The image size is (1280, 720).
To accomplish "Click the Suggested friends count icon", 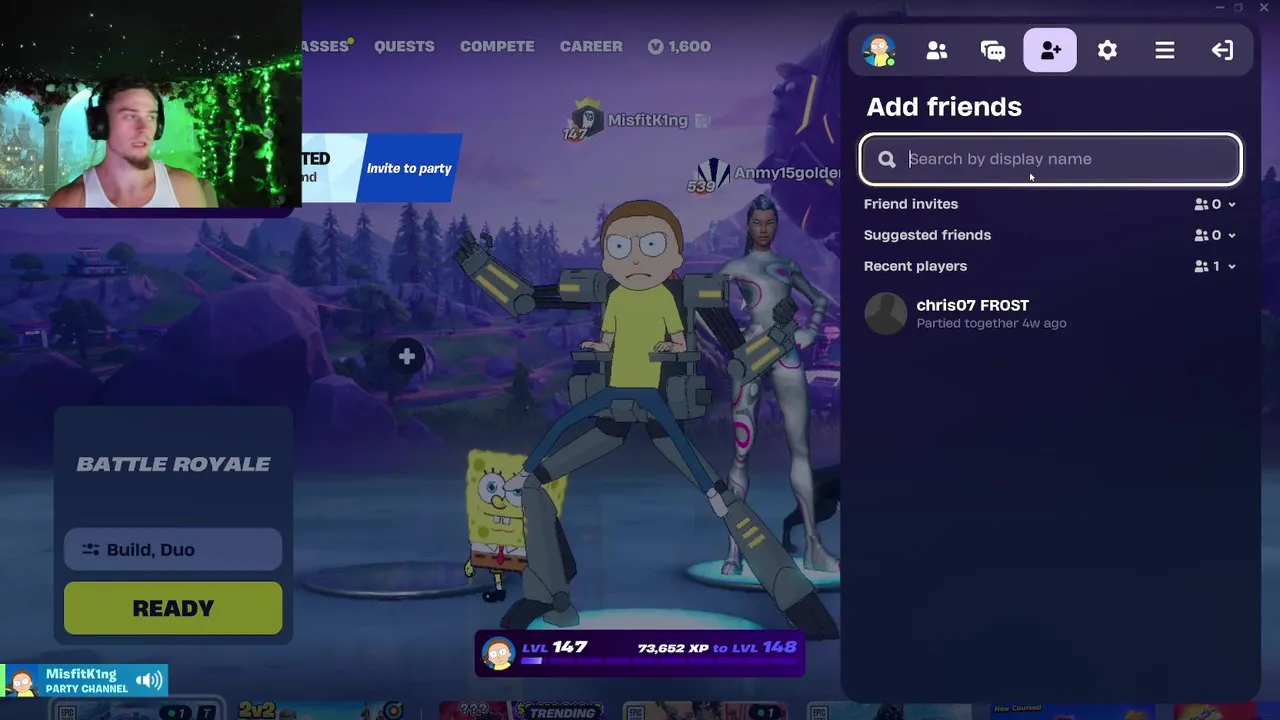I will point(1201,235).
